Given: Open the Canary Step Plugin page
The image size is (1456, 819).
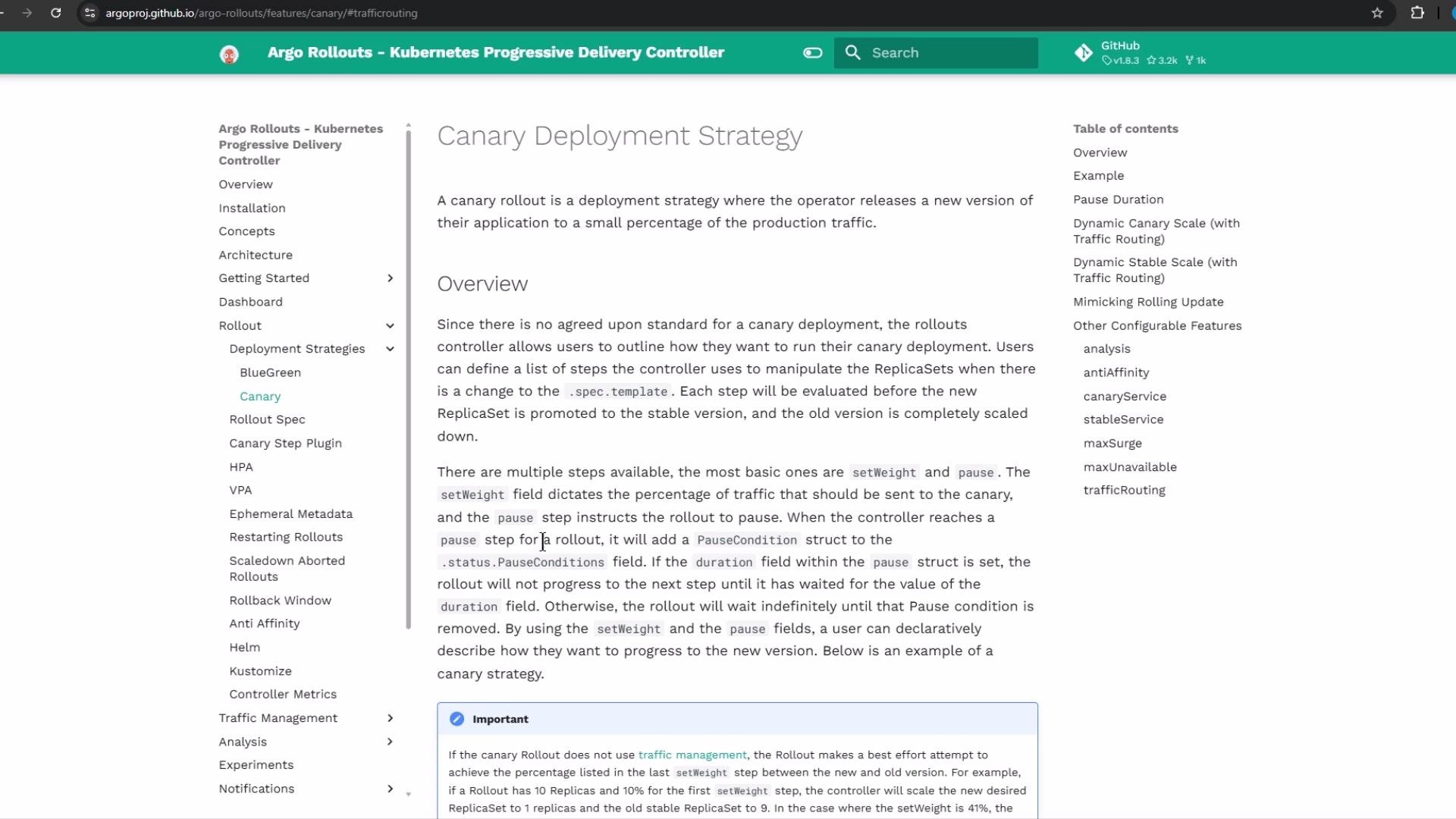Looking at the screenshot, I should pos(285,443).
